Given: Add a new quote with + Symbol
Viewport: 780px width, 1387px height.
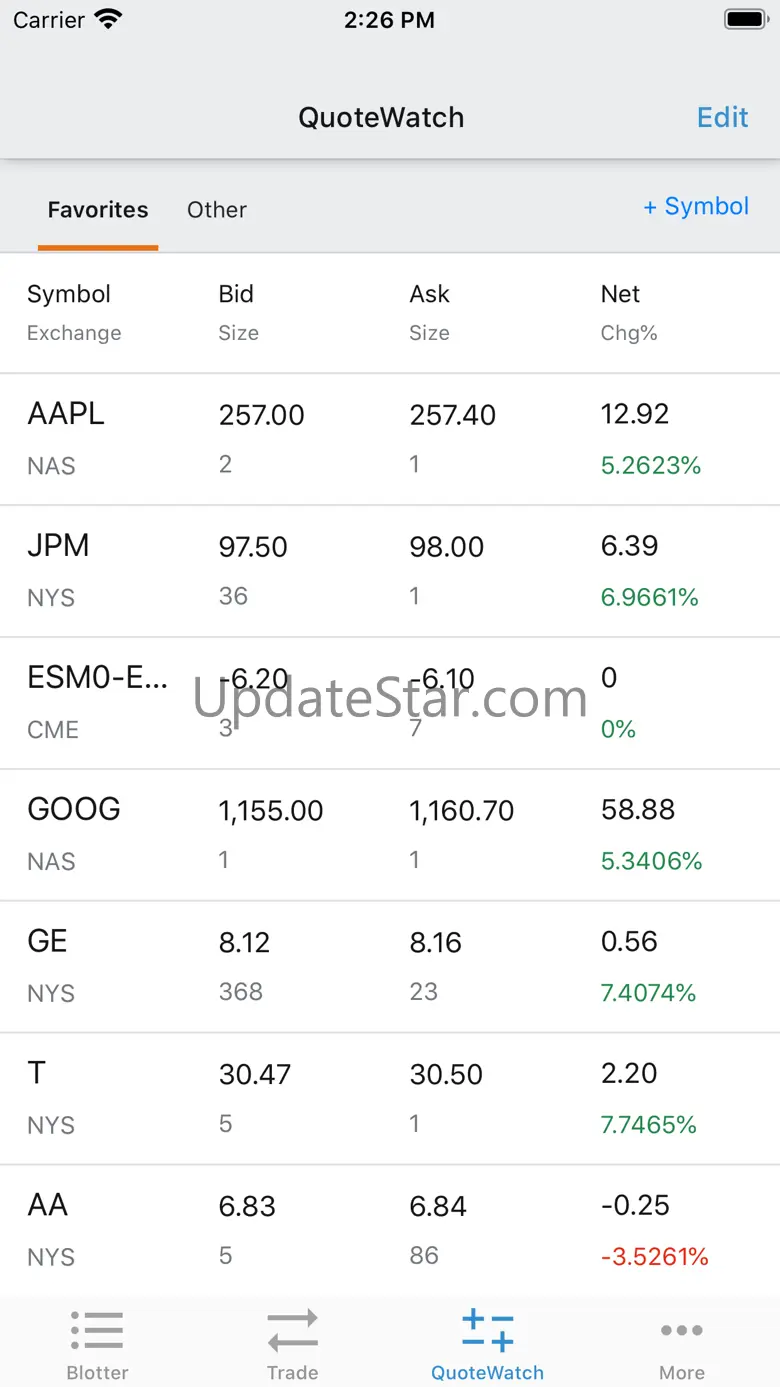Looking at the screenshot, I should (696, 206).
